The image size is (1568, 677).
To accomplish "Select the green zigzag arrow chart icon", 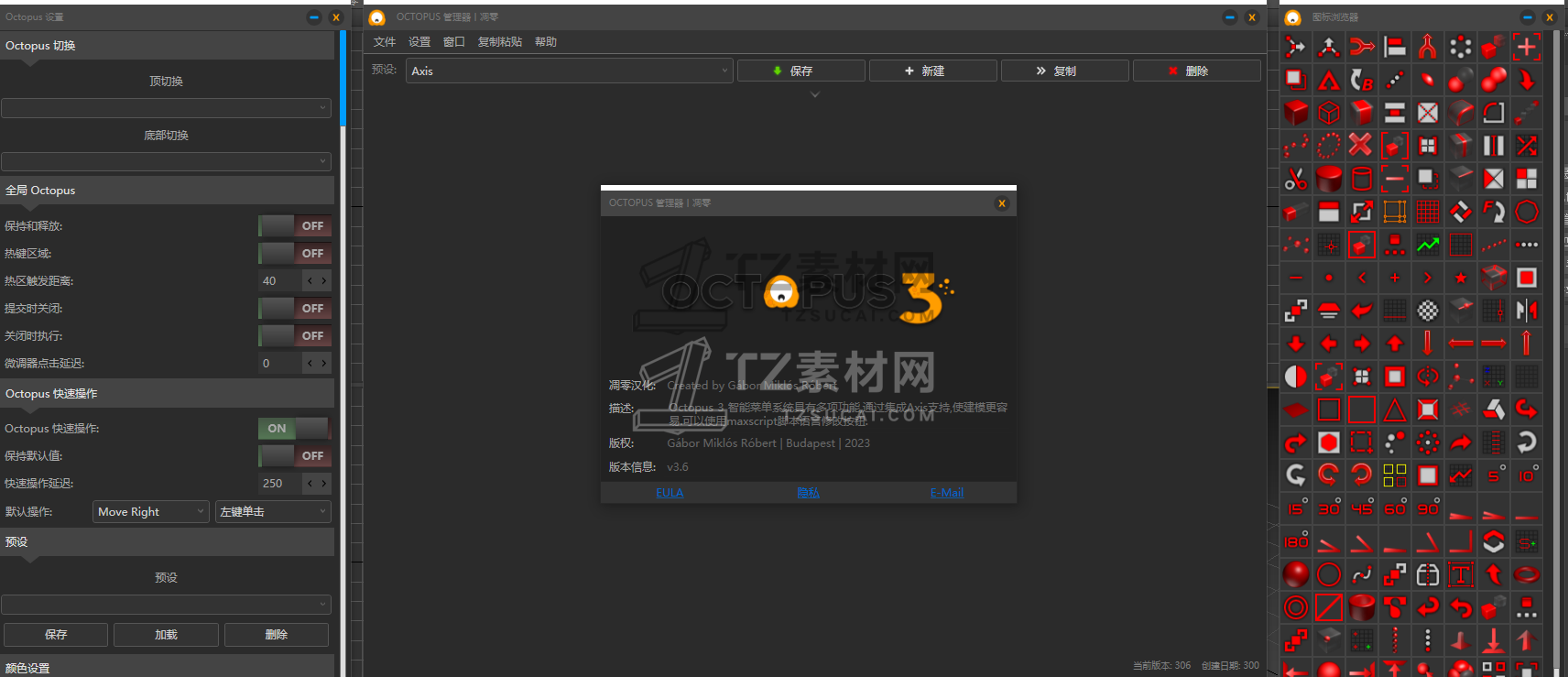I will coord(1428,245).
